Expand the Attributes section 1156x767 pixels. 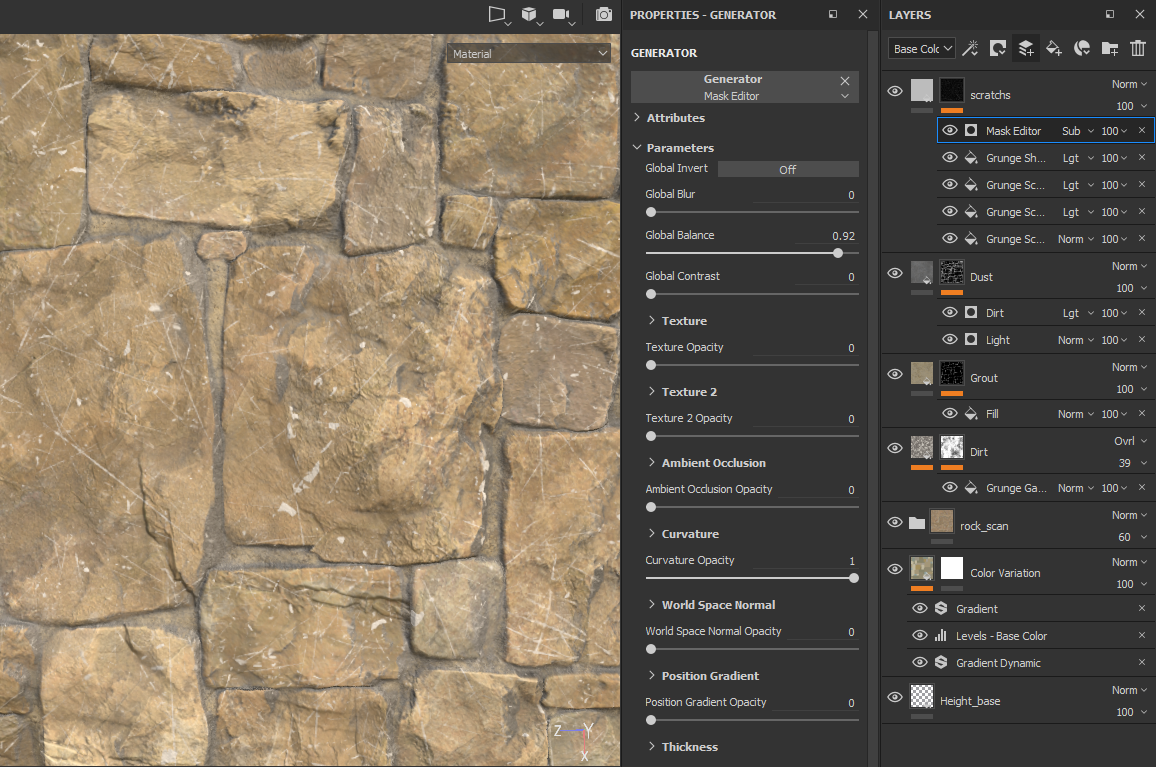click(675, 118)
